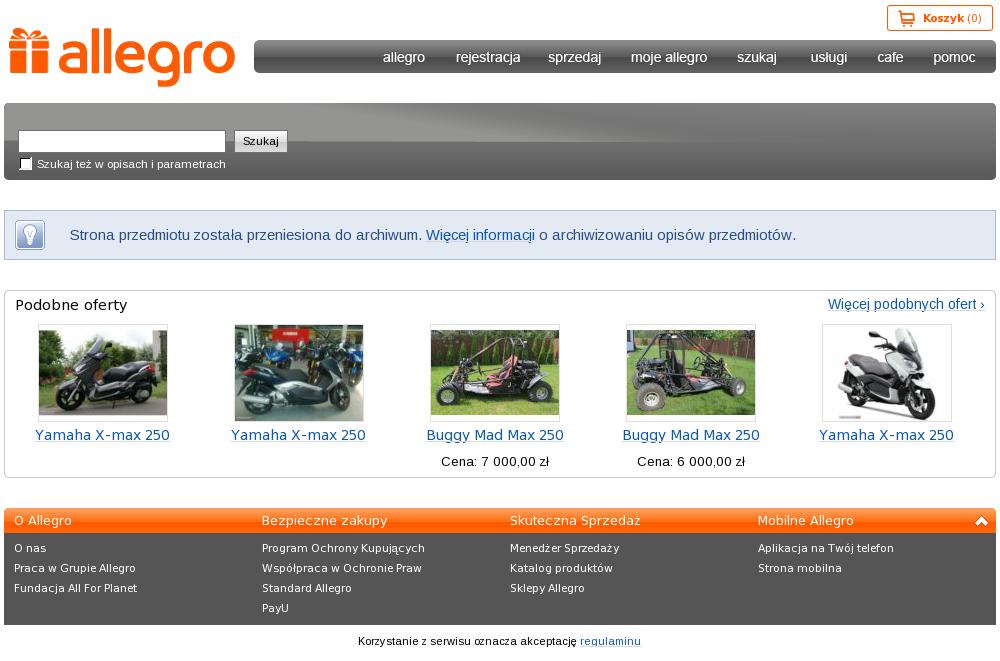Open the PayU footer link
Screen dimensions: 1000x661
pos(276,608)
